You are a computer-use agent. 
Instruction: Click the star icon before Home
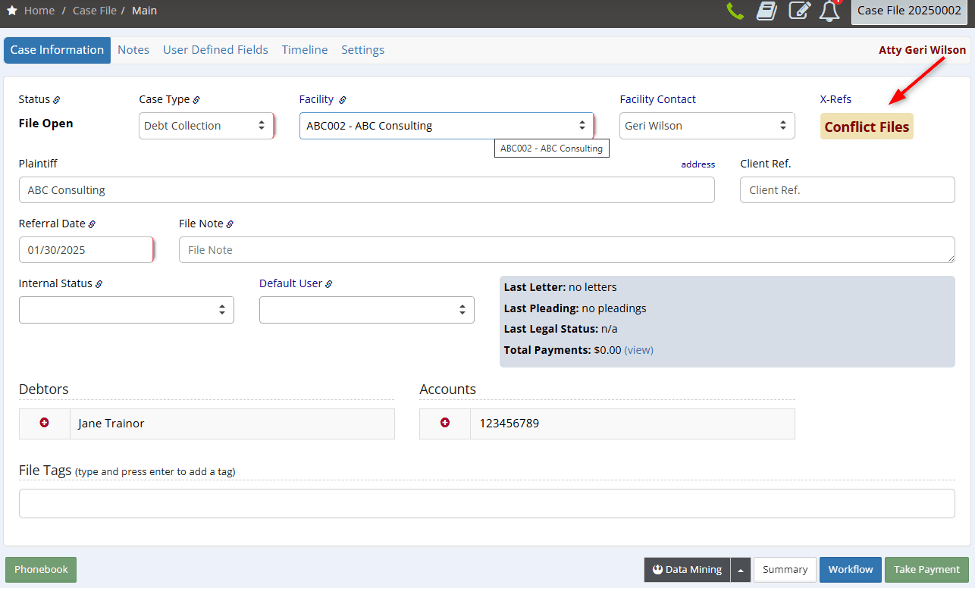tap(12, 10)
